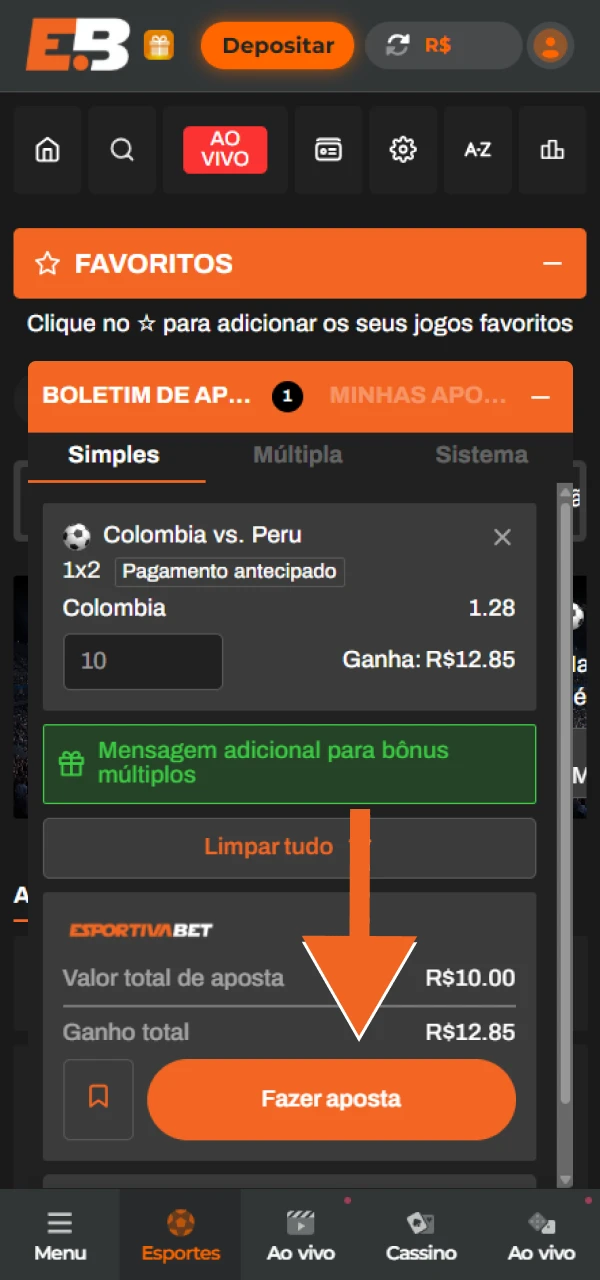
Task: Select the stake amount input showing 10
Action: [x=142, y=661]
